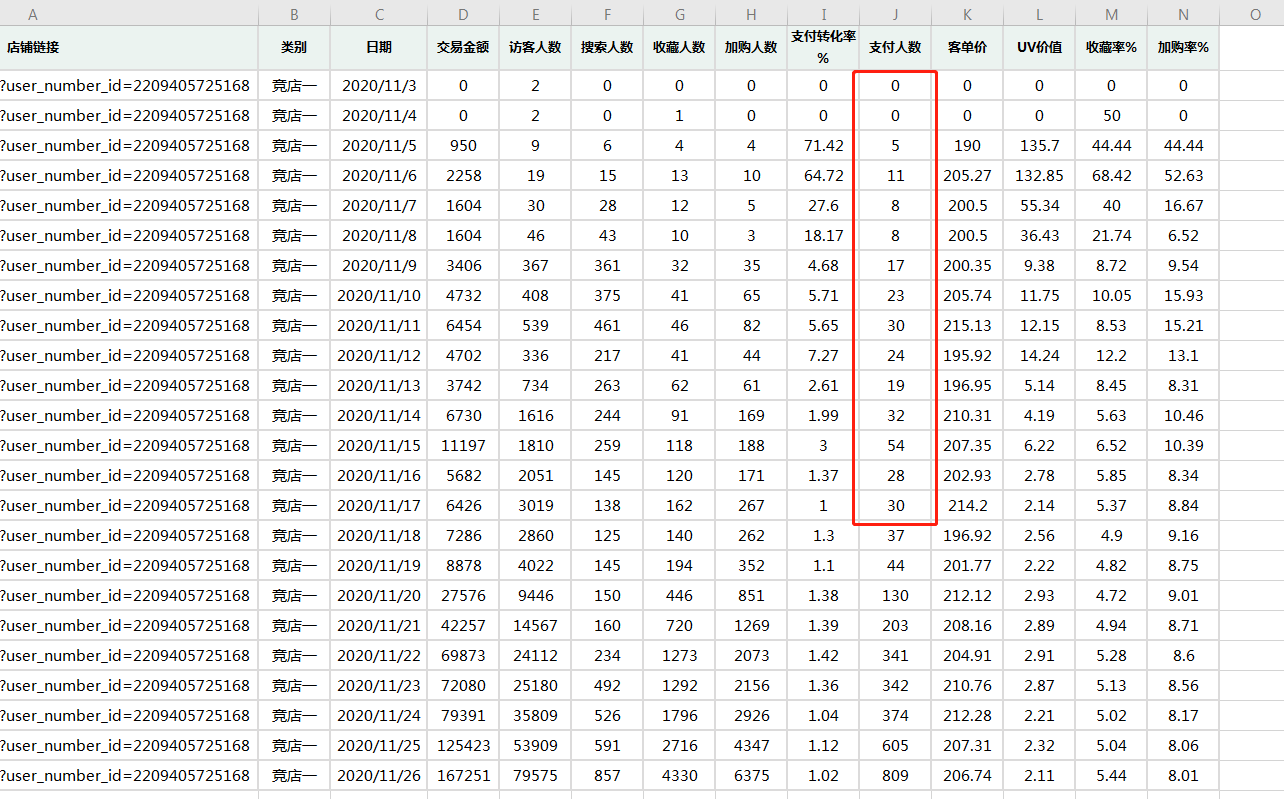The image size is (1284, 799).
Task: Click transaction amount 125423
Action: (x=463, y=746)
